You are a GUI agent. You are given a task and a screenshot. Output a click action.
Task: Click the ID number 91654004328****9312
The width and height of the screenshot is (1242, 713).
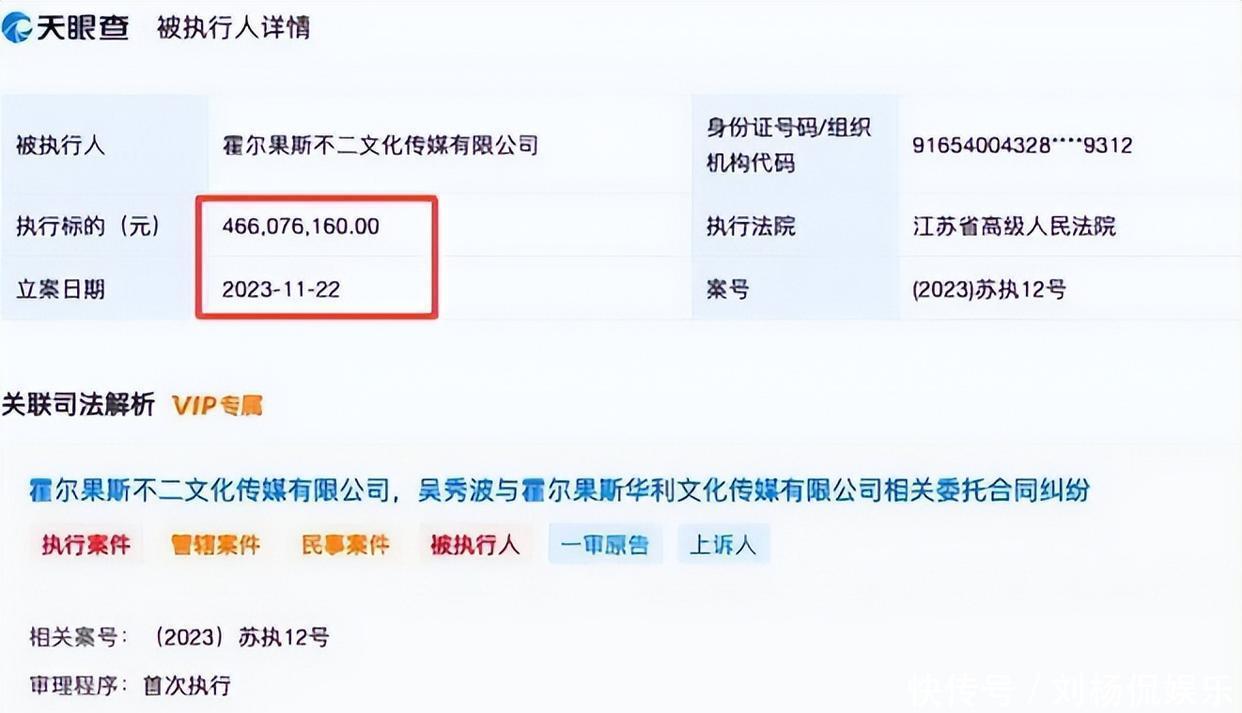coord(1022,145)
